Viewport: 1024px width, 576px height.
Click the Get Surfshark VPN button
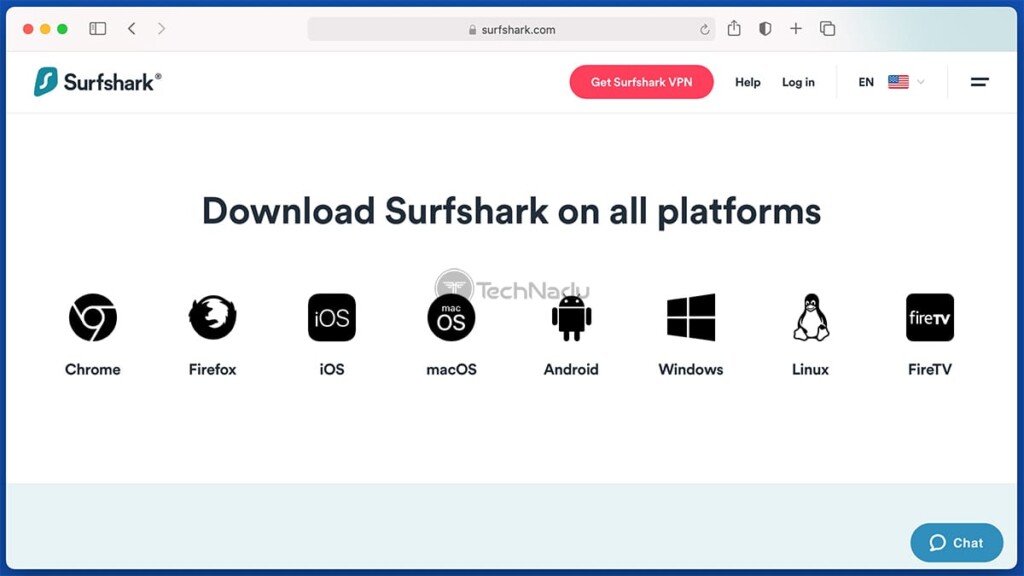(641, 82)
